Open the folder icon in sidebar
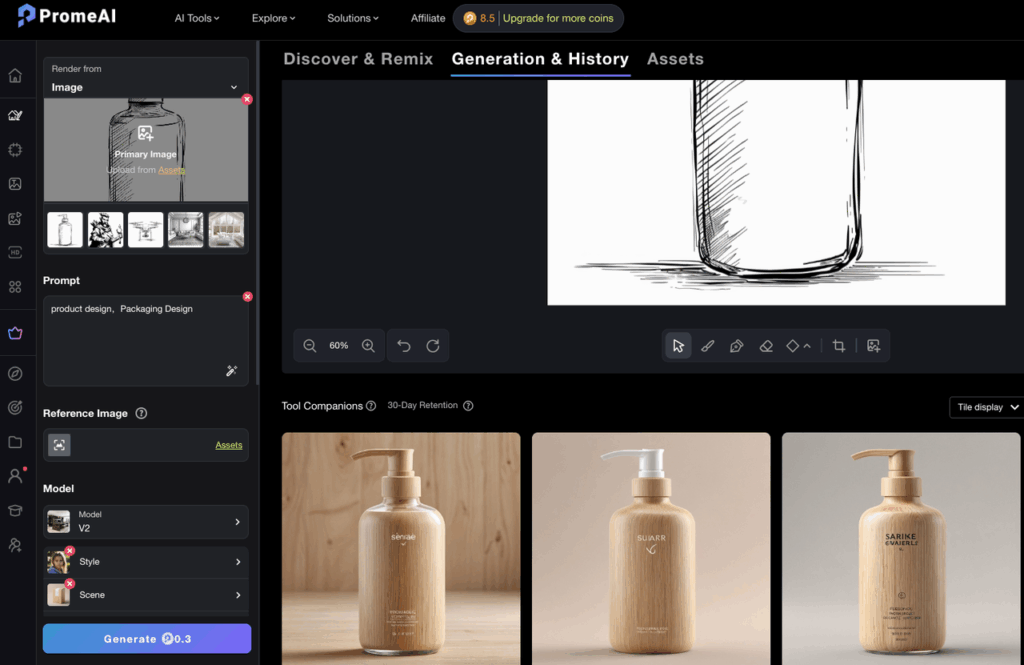Viewport: 1024px width, 665px height. (x=15, y=442)
